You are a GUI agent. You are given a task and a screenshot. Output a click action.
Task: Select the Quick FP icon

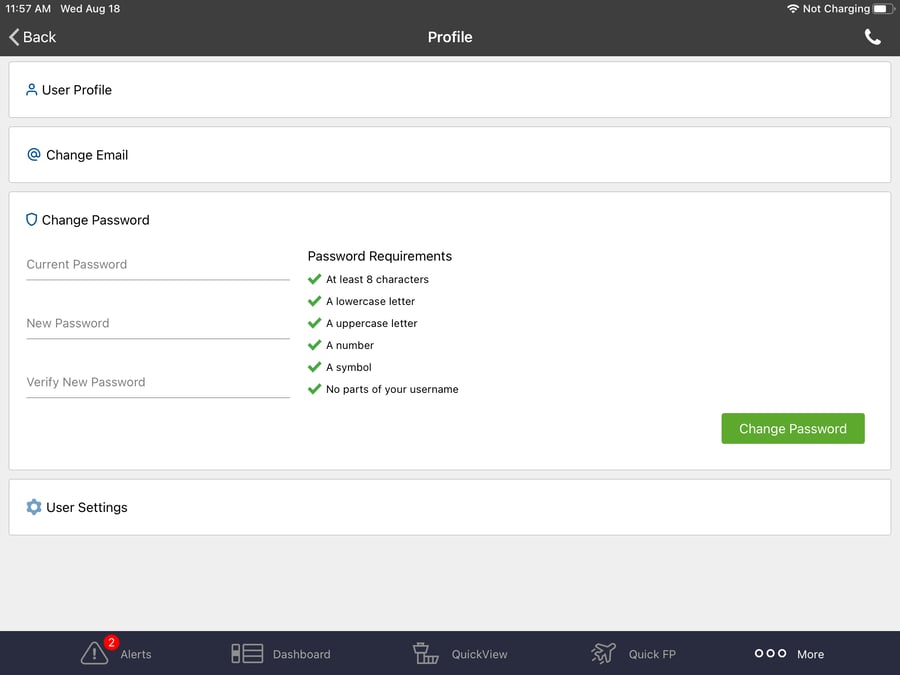click(603, 652)
